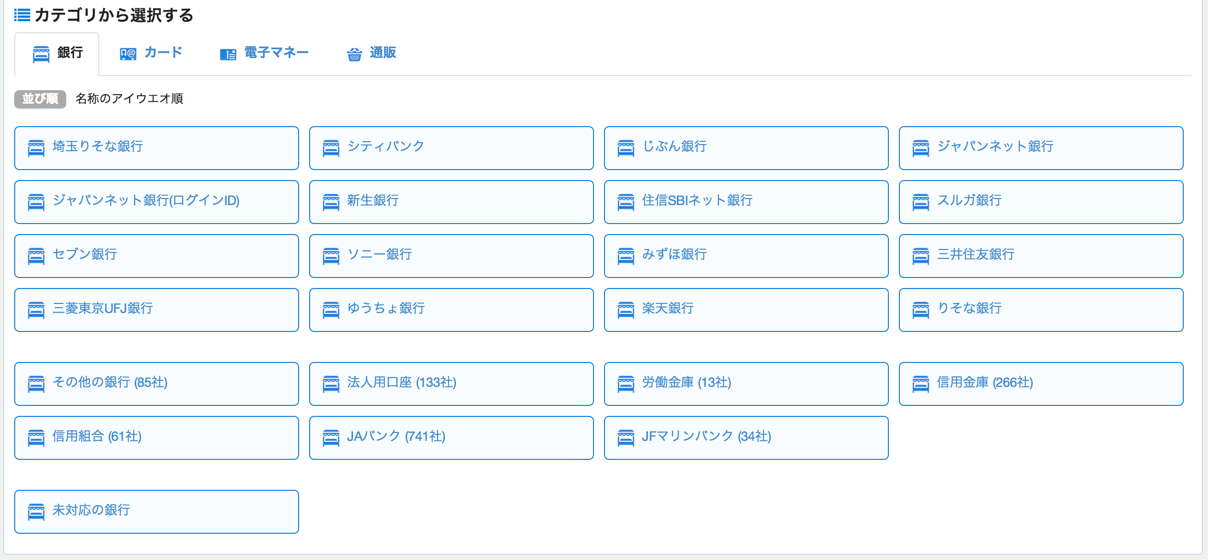Click the card icon in カード tab
This screenshot has width=1208, height=560.
click(128, 54)
